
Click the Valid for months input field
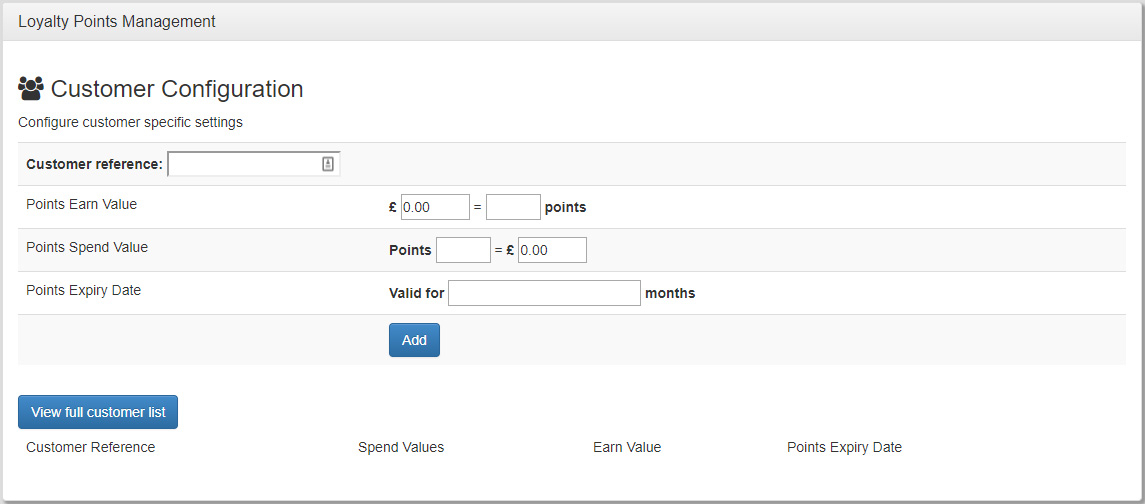click(544, 293)
